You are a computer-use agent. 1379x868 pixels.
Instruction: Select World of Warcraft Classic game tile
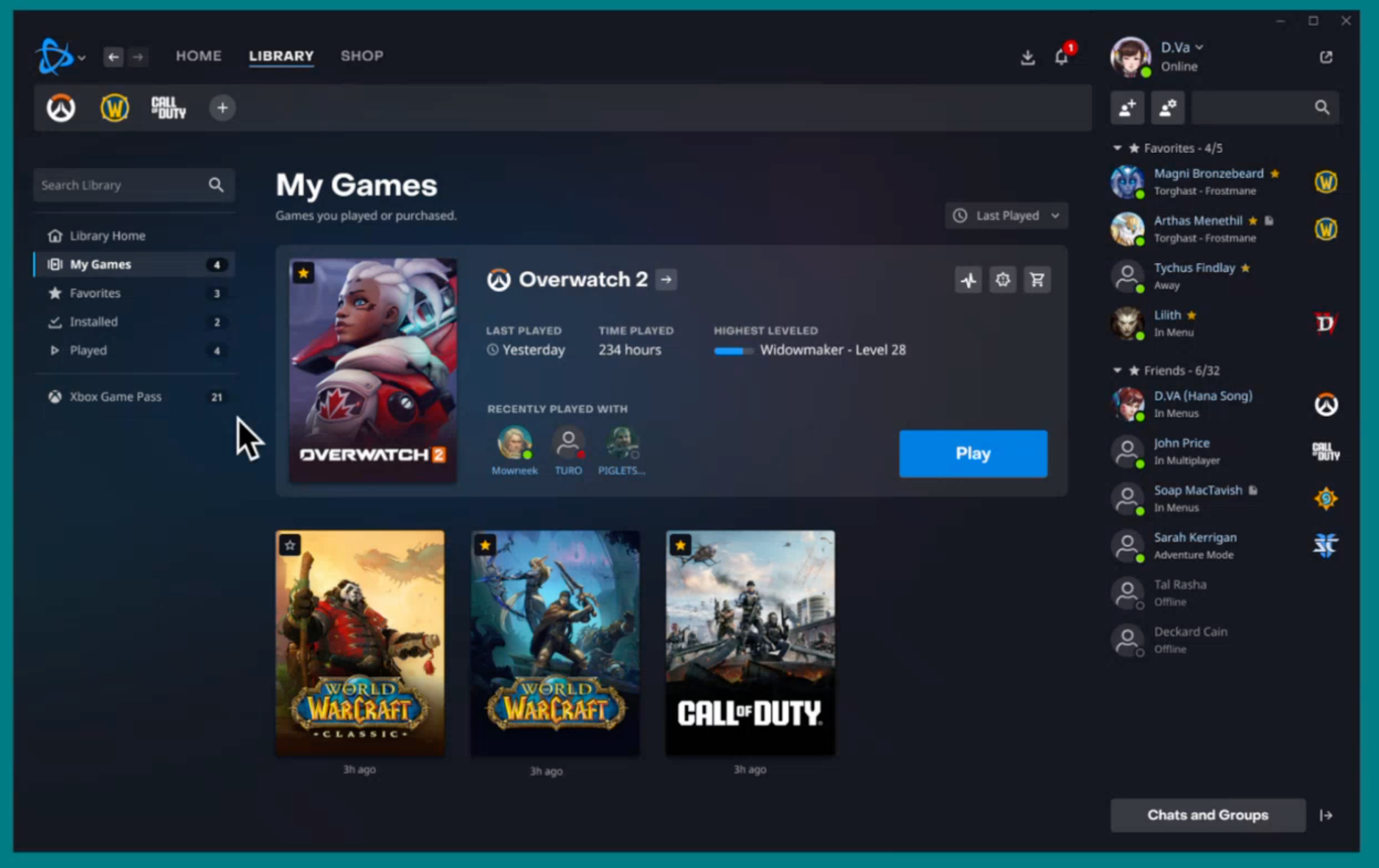click(x=360, y=644)
